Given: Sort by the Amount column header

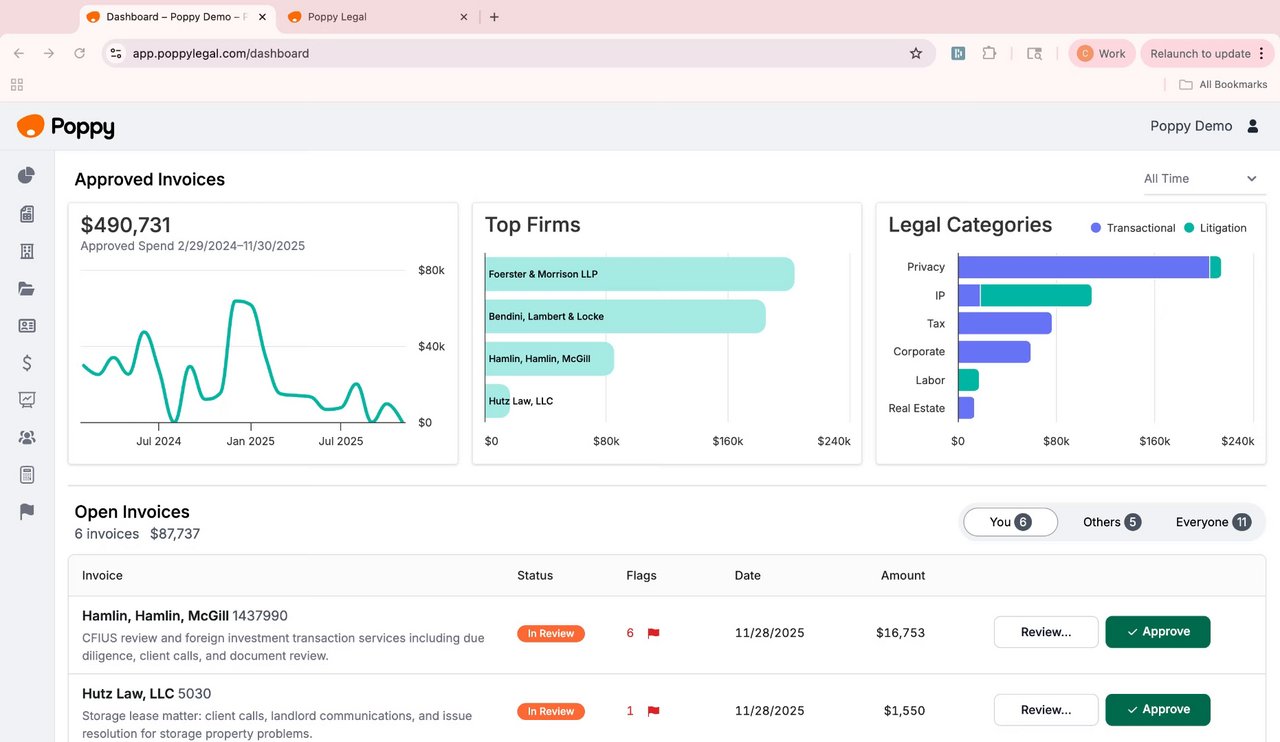Looking at the screenshot, I should (903, 575).
